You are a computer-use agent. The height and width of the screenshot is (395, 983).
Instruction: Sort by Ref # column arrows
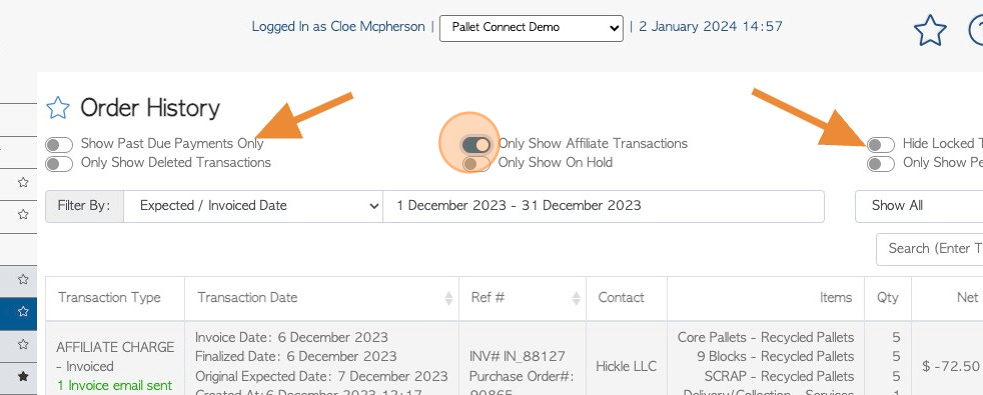tap(576, 298)
